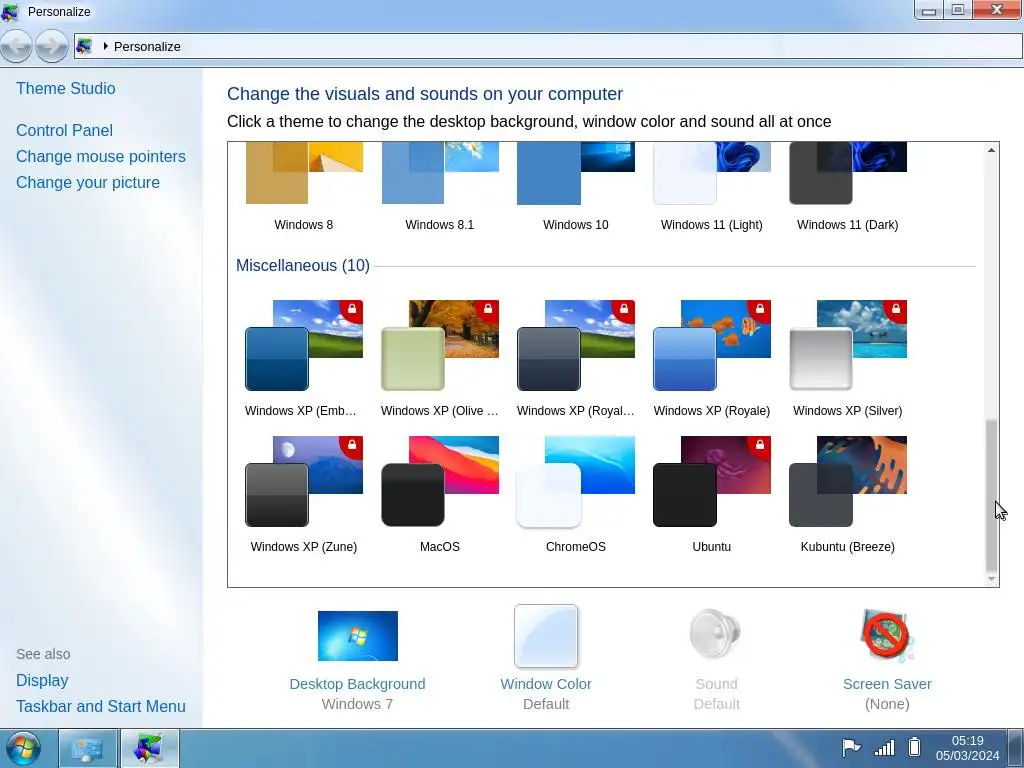Click the Personalize taskbar button
1024x768 pixels.
150,748
